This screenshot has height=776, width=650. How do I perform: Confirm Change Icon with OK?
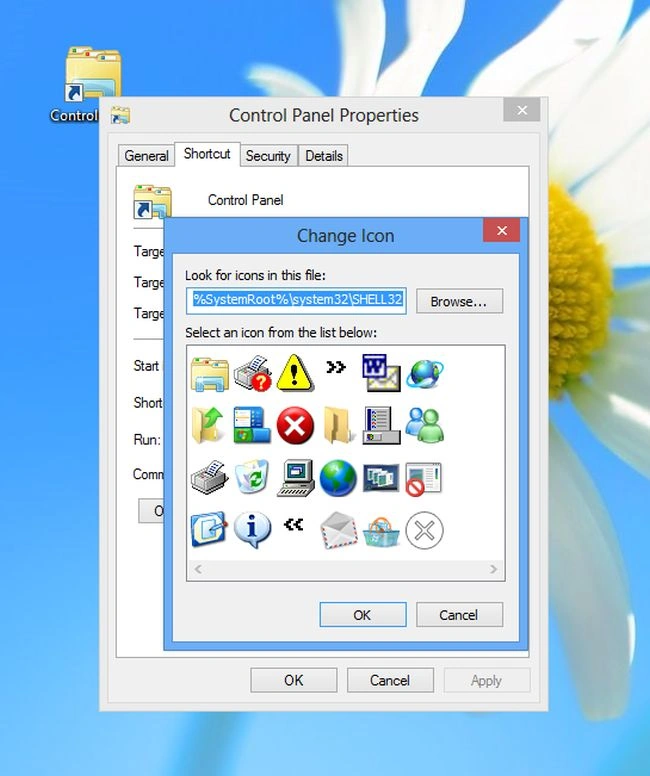click(363, 615)
